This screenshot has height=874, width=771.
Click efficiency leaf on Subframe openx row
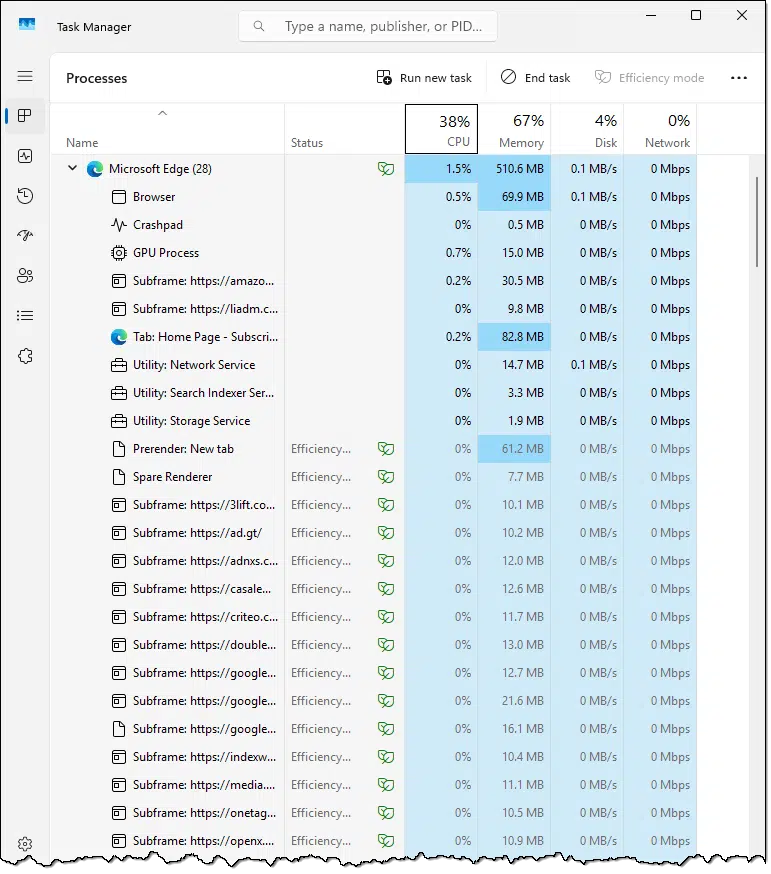point(386,841)
